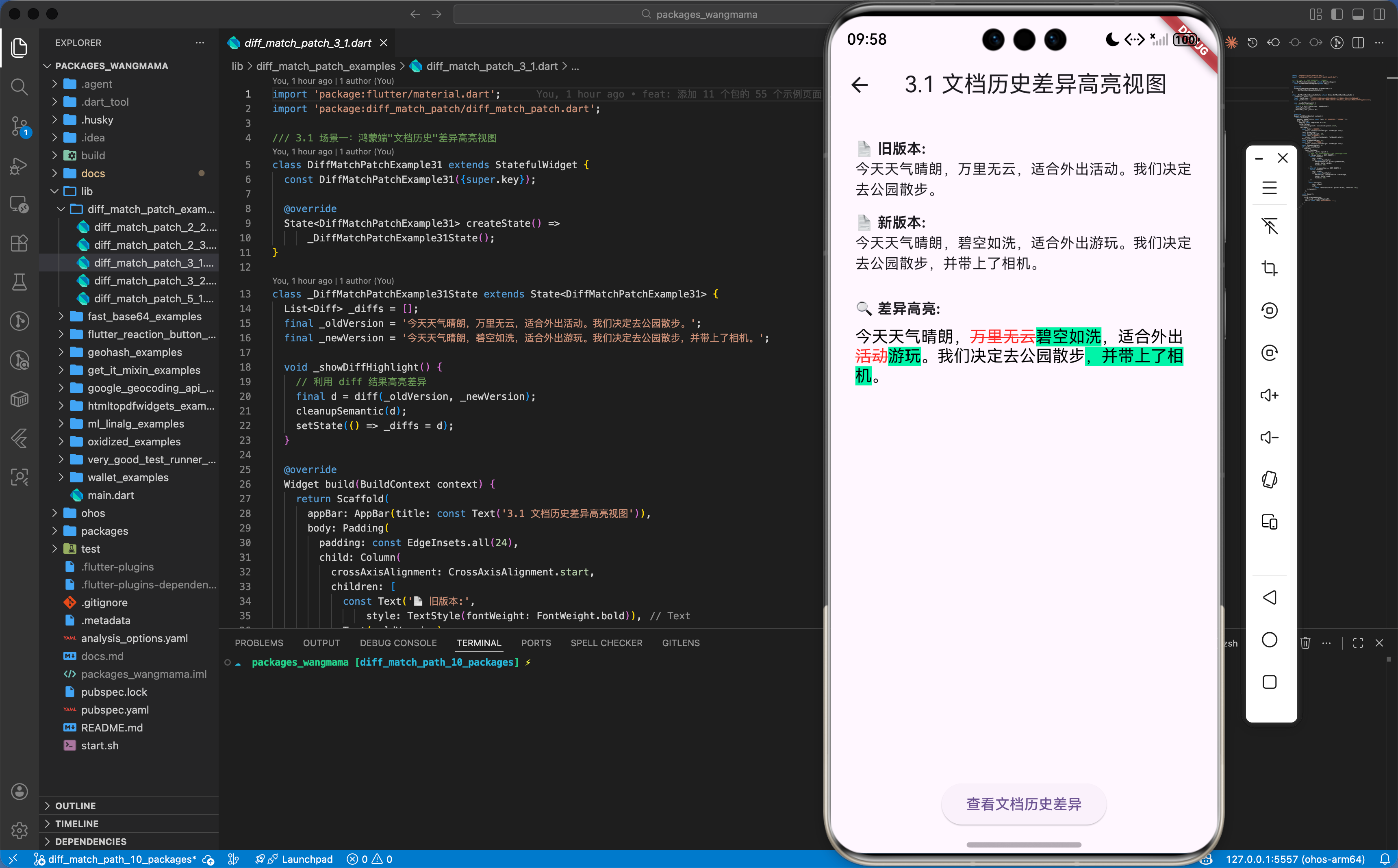
Task: Open Manage gear icon in activity bar
Action: pos(19,829)
